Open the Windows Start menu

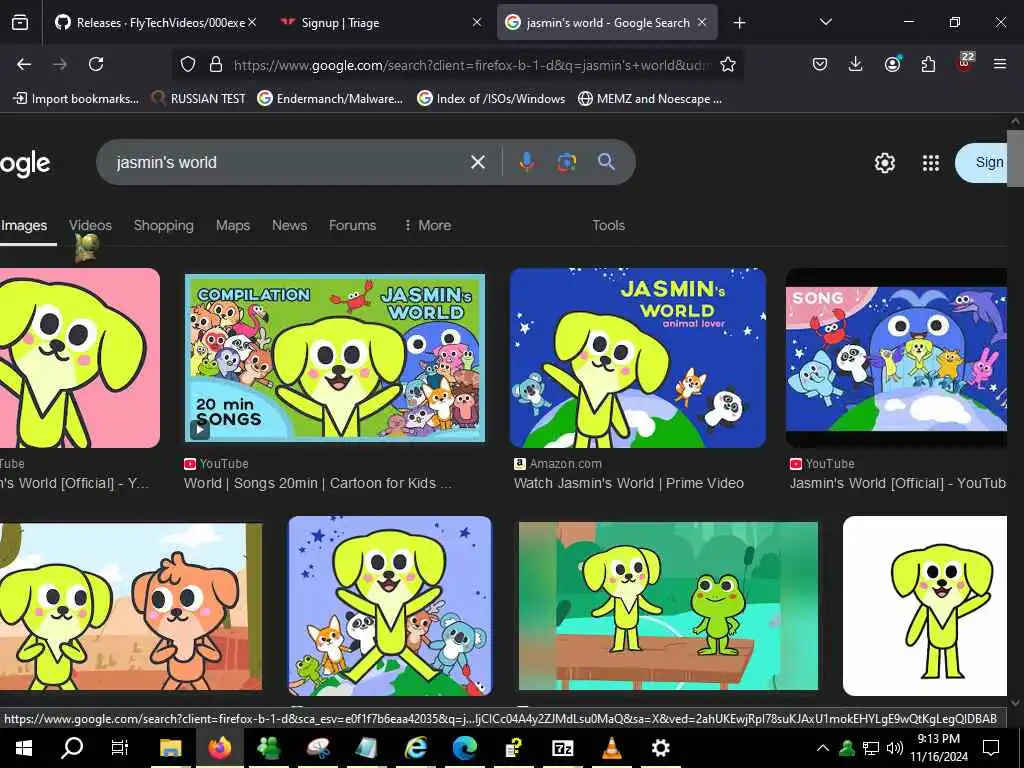24,747
